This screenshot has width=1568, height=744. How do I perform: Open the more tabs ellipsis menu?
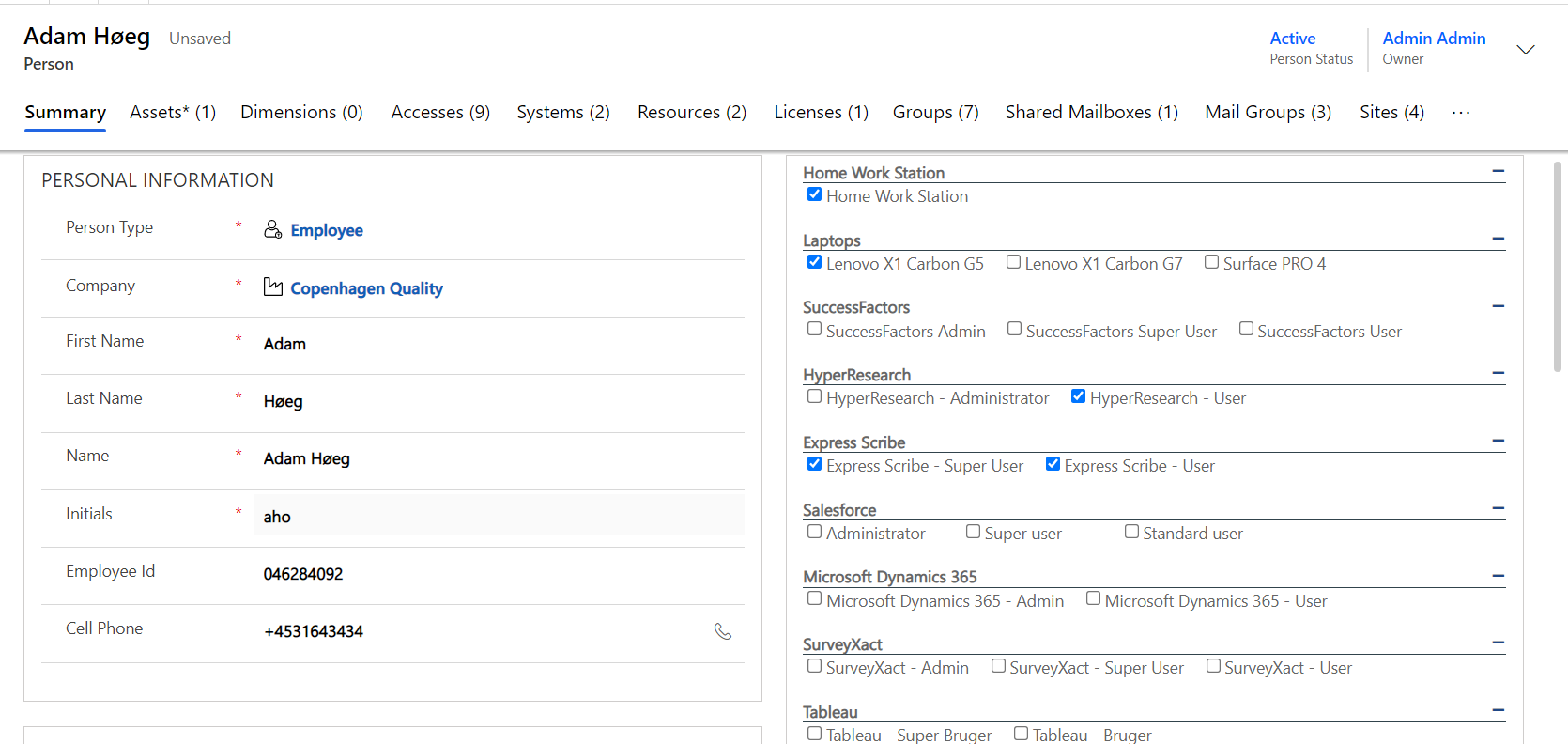pos(1460,113)
